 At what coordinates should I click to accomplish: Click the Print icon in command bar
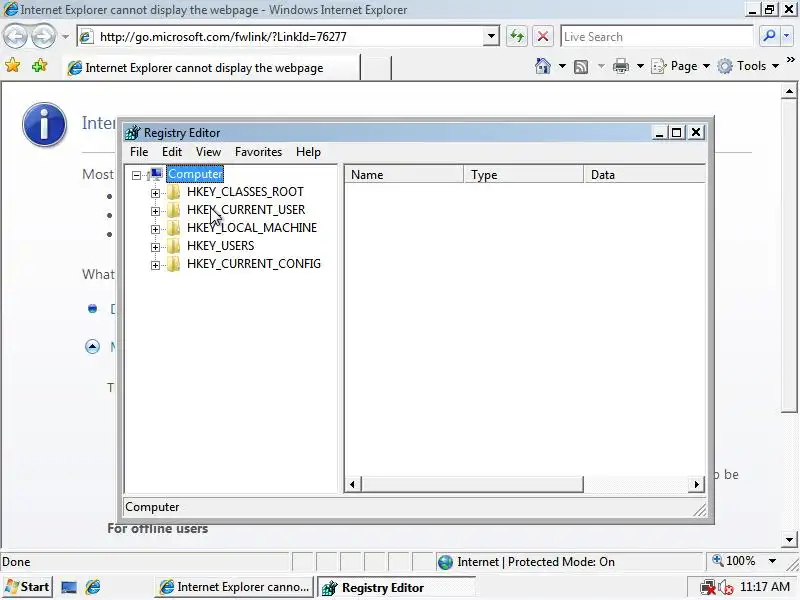click(621, 66)
